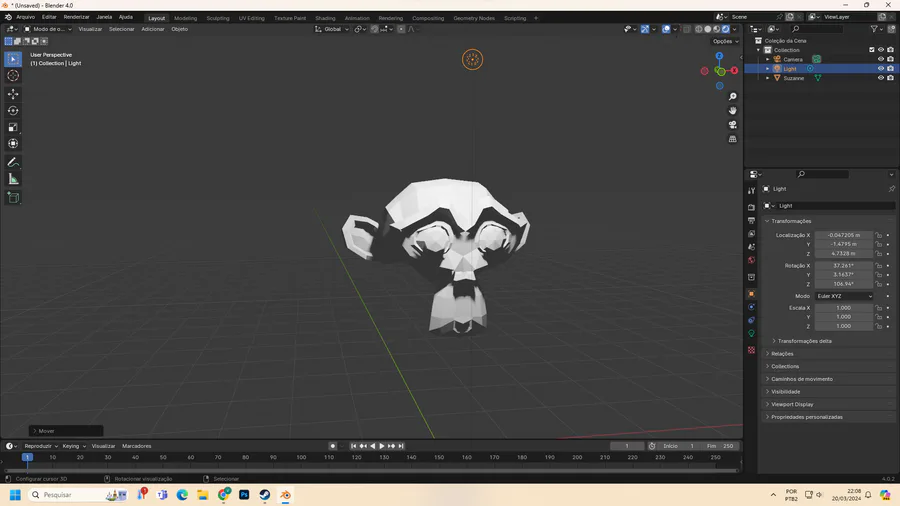Expand Transformações delta panel
900x506 pixels.
804,341
